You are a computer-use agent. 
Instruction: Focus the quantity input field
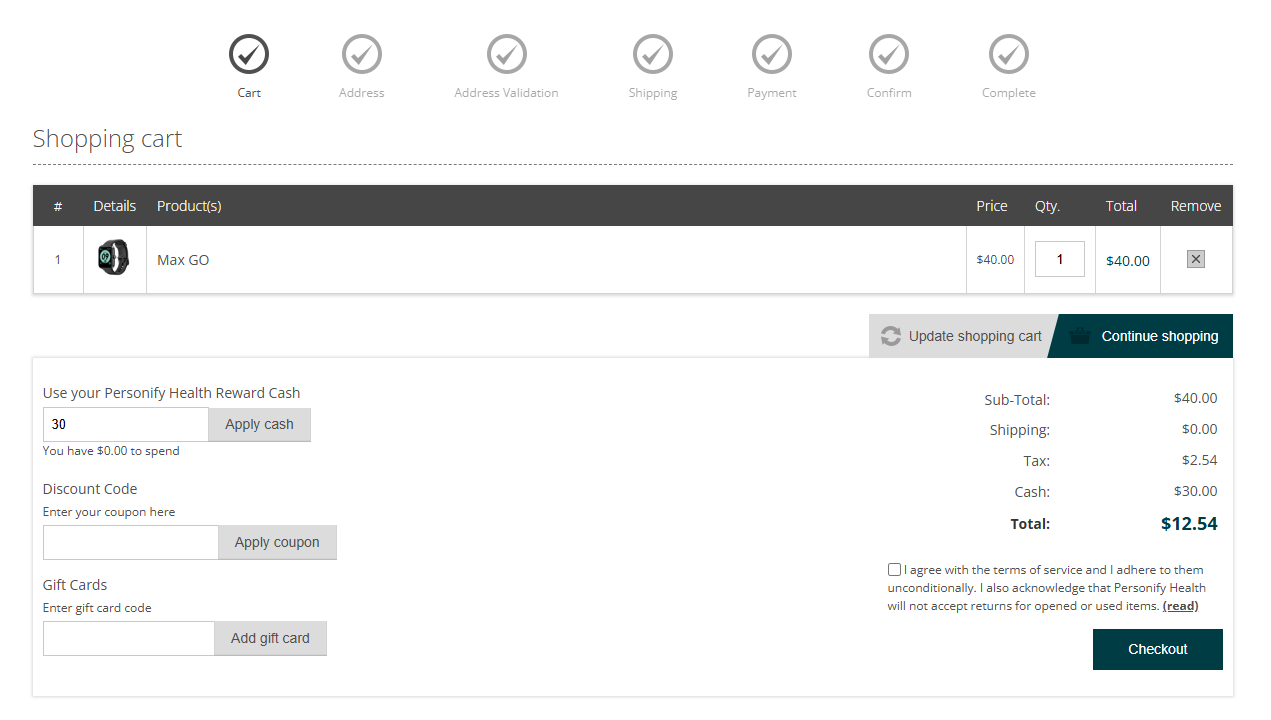click(x=1059, y=260)
